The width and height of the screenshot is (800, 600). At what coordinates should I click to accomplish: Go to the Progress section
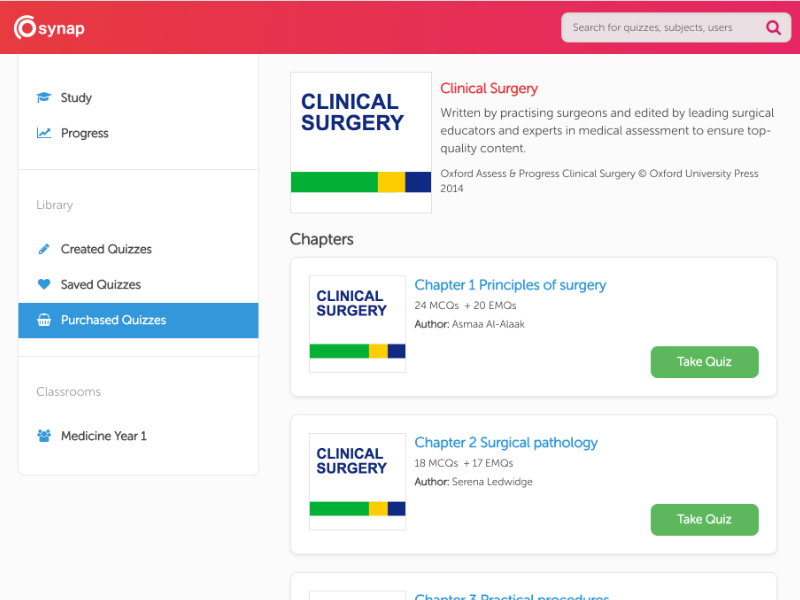click(x=84, y=133)
